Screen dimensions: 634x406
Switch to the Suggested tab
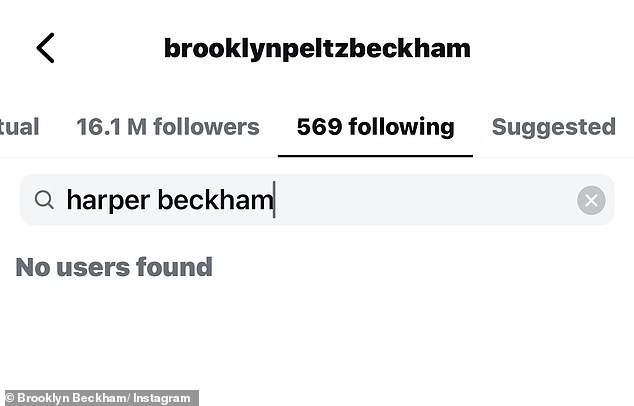coord(553,127)
